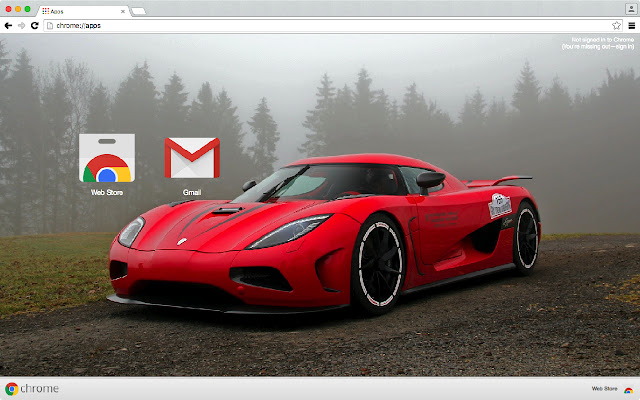The image size is (640, 400).
Task: Bookmark this page with the star icon
Action: [616, 26]
